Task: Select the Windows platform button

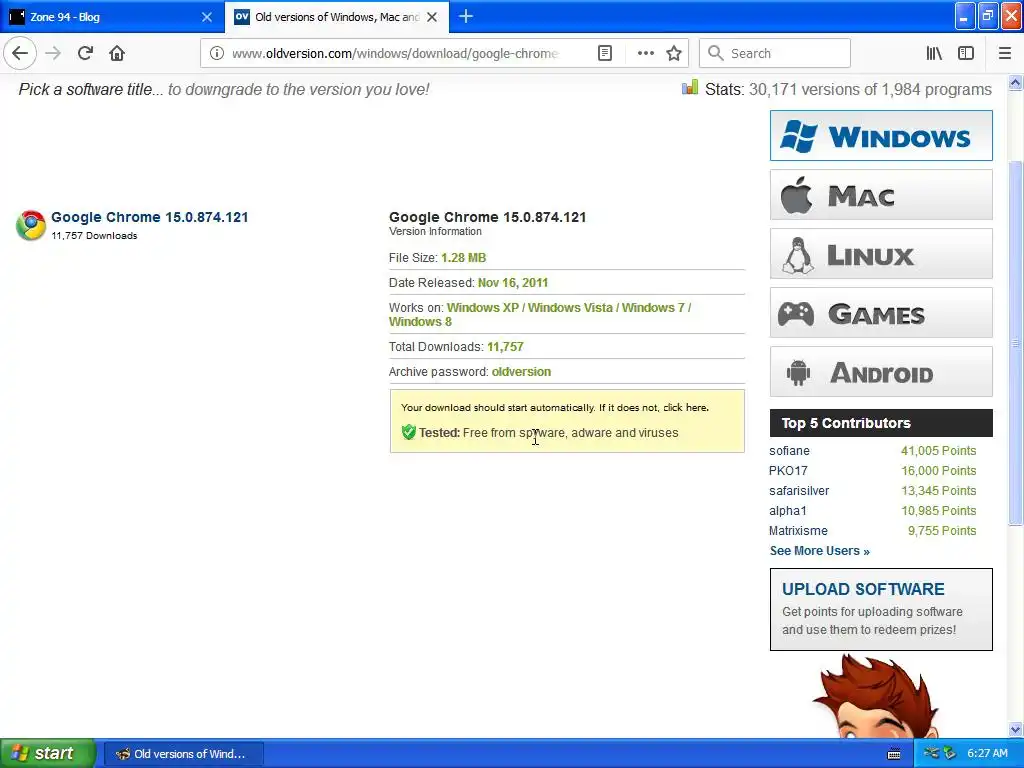Action: tap(881, 136)
